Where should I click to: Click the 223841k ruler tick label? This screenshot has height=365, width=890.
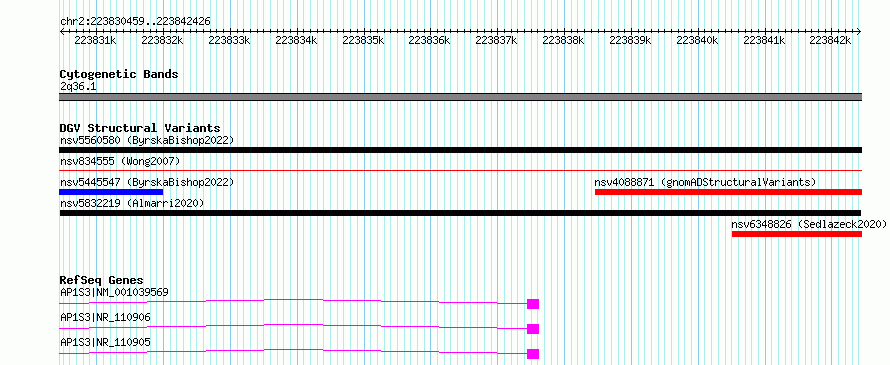point(765,40)
